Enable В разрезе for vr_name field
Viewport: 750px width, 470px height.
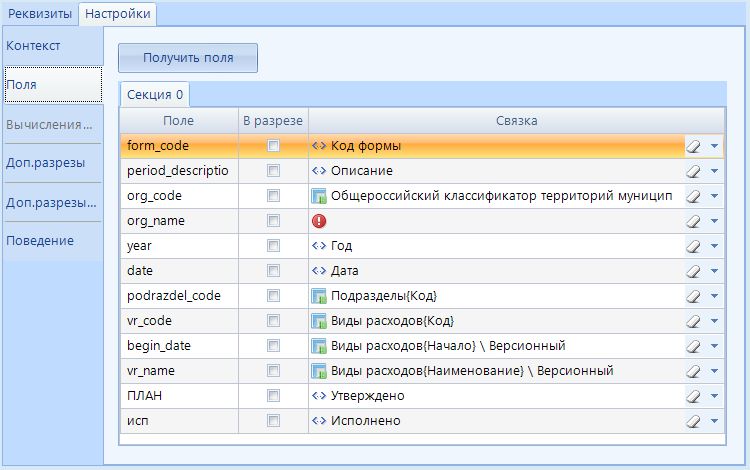pyautogui.click(x=273, y=371)
